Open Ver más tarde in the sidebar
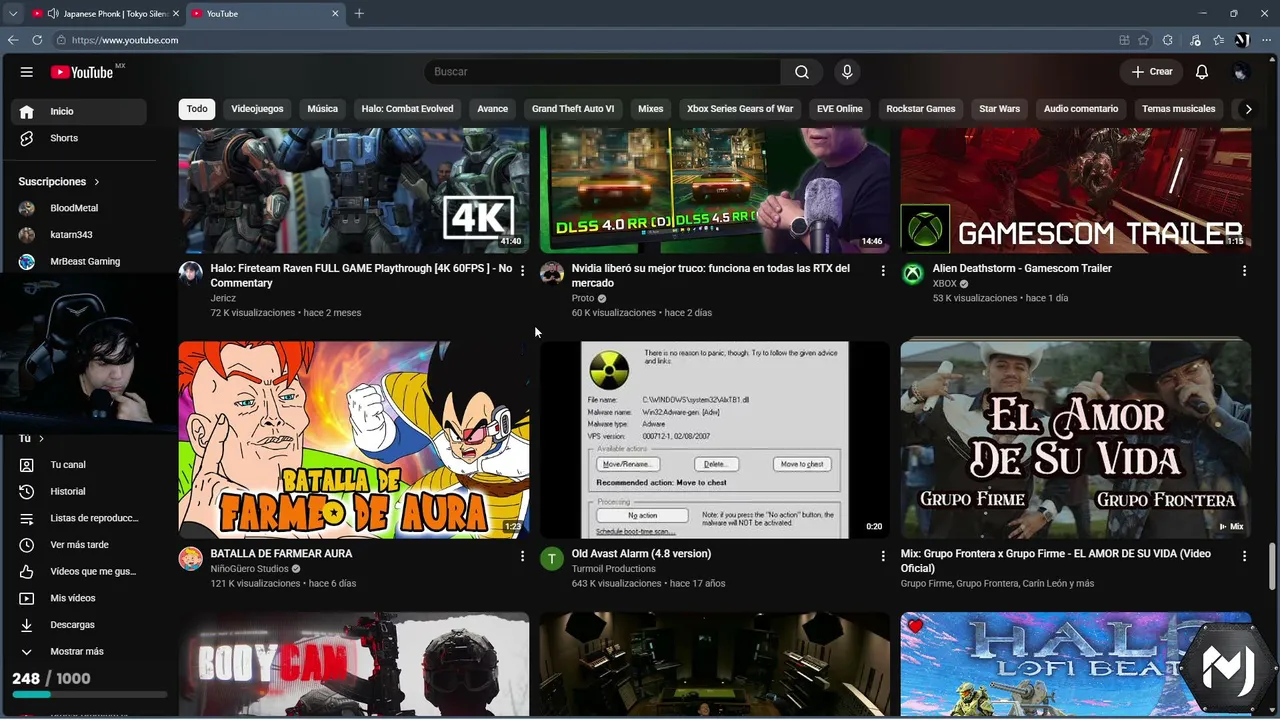 [x=79, y=545]
